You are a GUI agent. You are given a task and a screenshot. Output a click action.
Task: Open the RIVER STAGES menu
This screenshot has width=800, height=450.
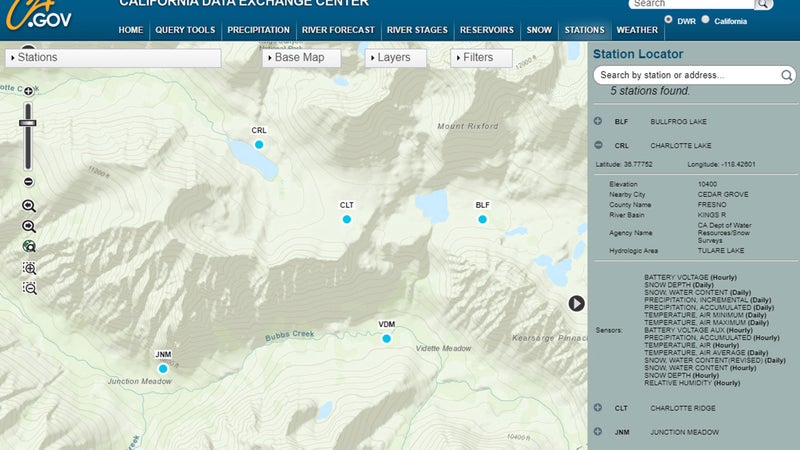[417, 30]
